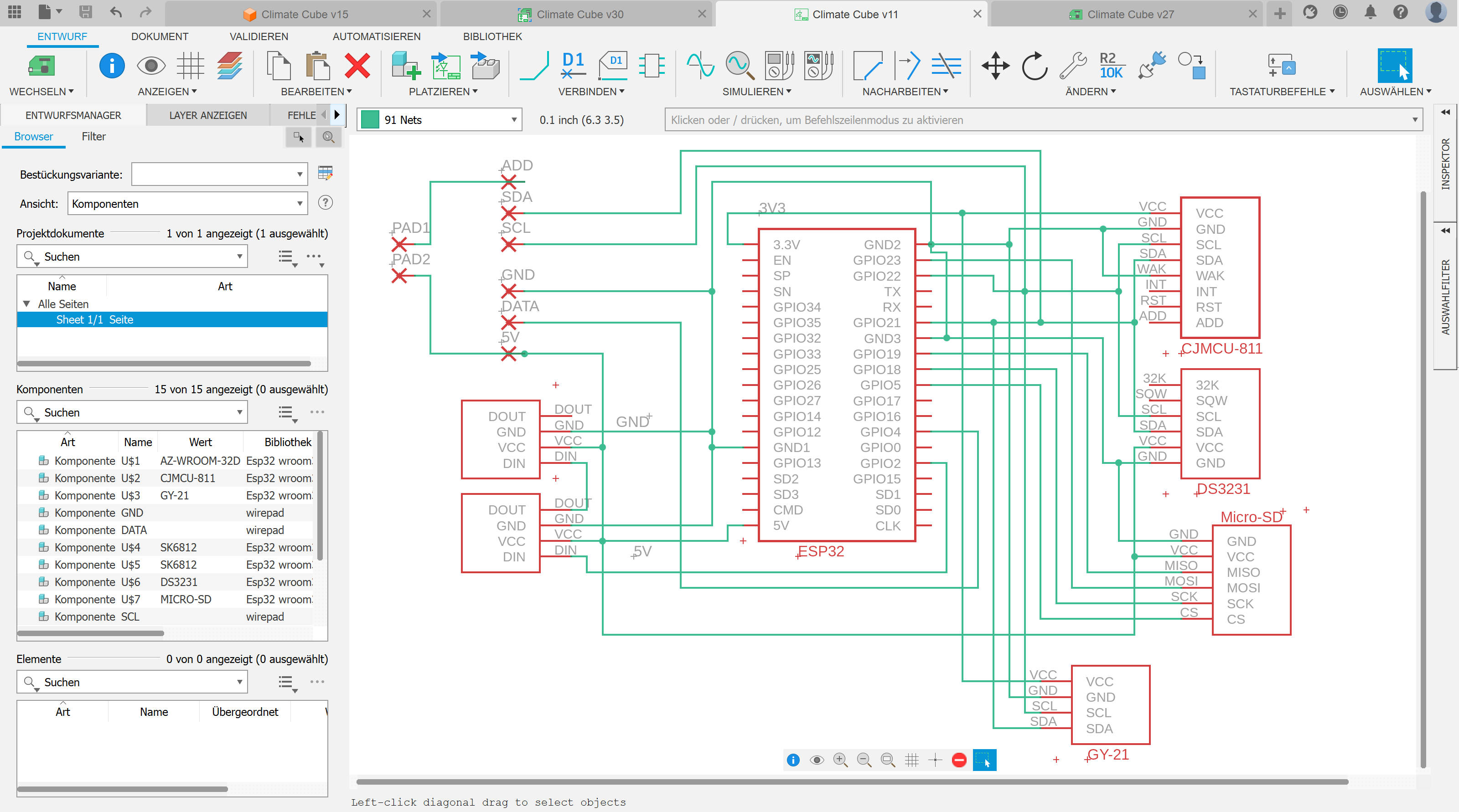Expand the Ansicht Komponenten combo box
Screen dimensions: 1459x812
tap(300, 204)
